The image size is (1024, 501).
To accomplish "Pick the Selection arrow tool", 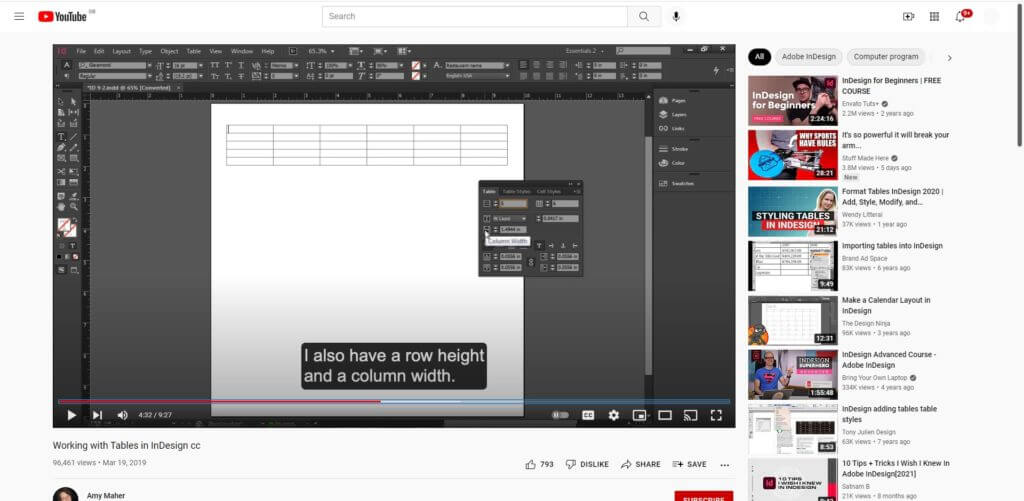I will [61, 102].
